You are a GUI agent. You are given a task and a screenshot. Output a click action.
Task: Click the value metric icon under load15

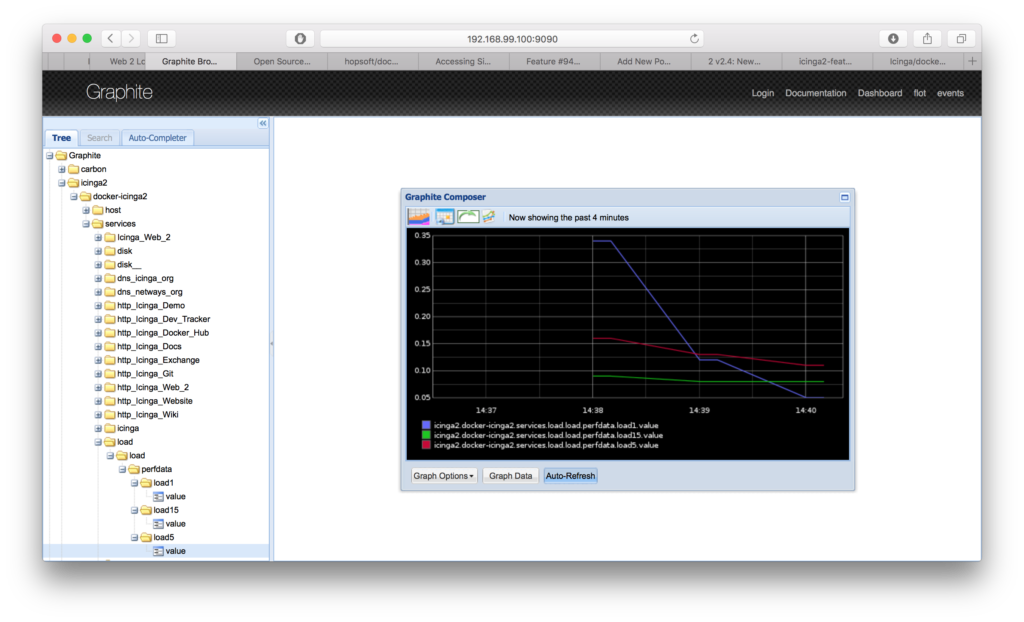tap(158, 524)
